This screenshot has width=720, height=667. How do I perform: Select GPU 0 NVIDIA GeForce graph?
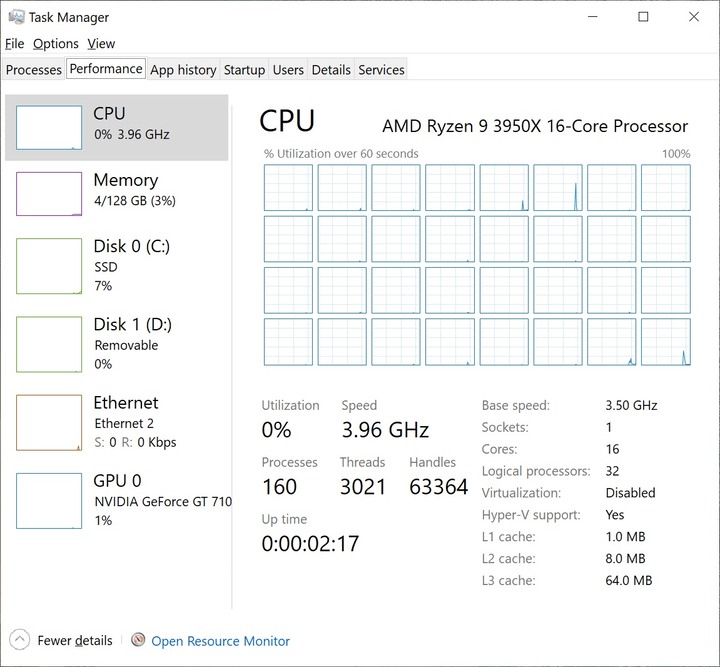click(x=49, y=501)
